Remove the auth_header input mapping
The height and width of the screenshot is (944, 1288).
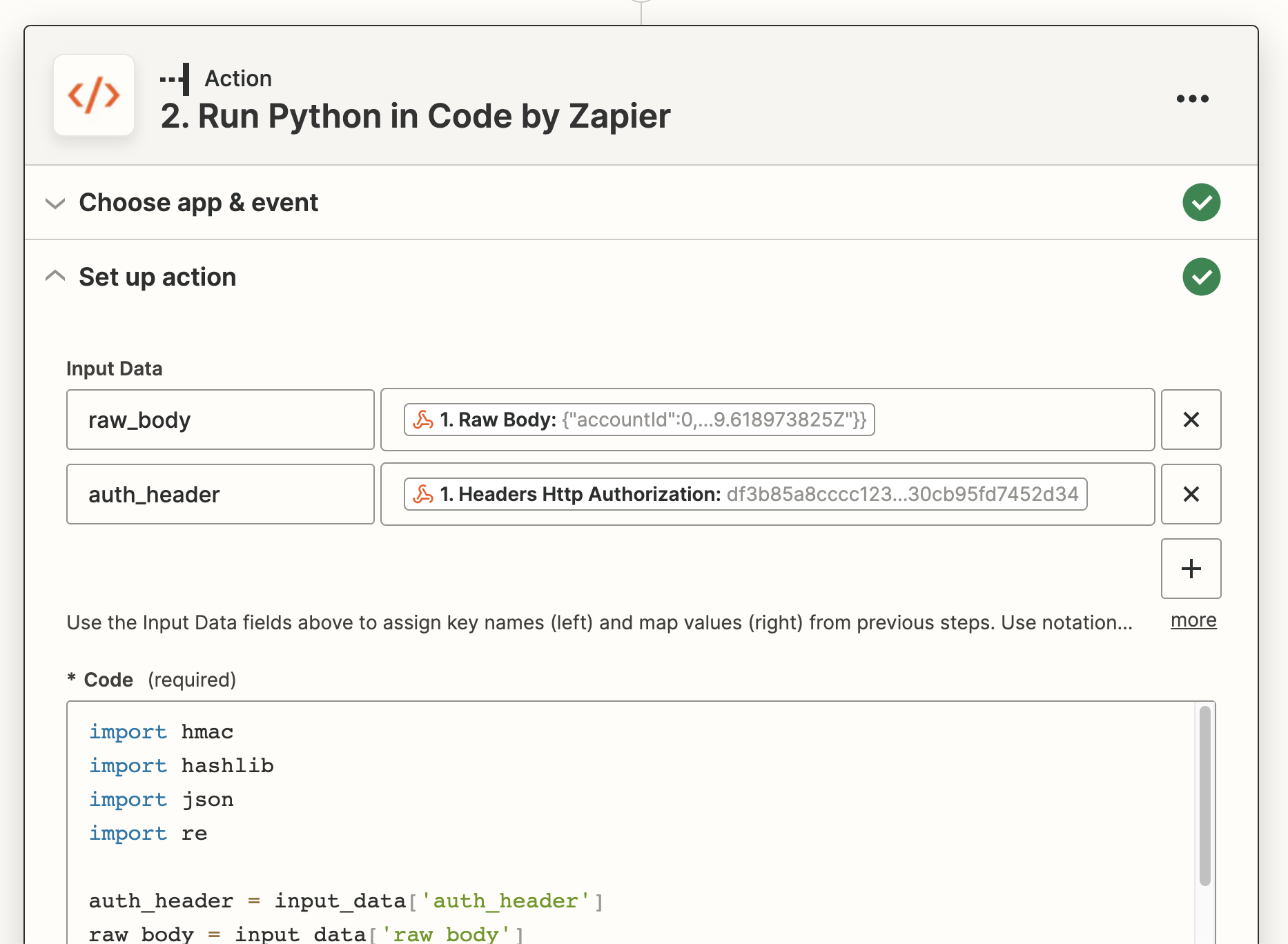pyautogui.click(x=1191, y=494)
